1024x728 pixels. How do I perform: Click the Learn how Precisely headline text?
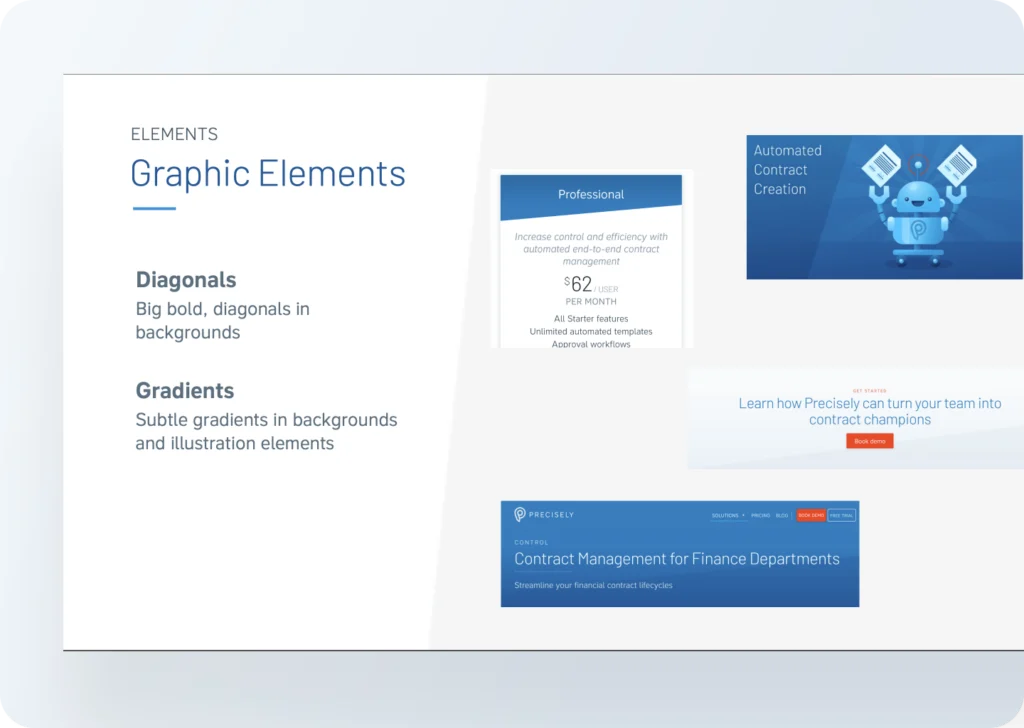[870, 411]
